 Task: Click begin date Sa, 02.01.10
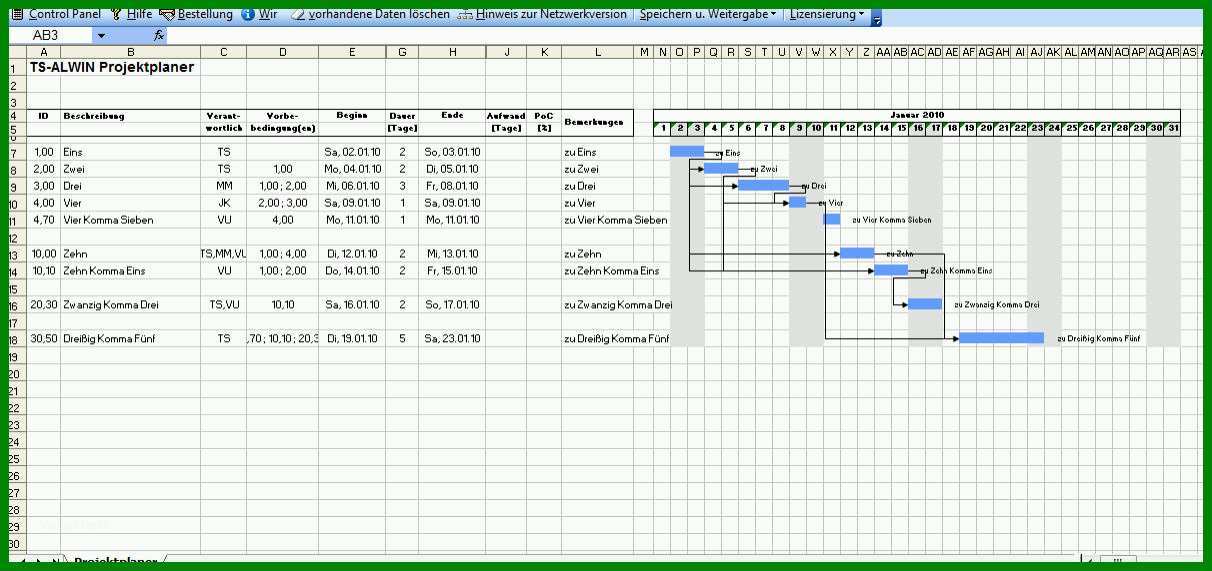coord(352,152)
